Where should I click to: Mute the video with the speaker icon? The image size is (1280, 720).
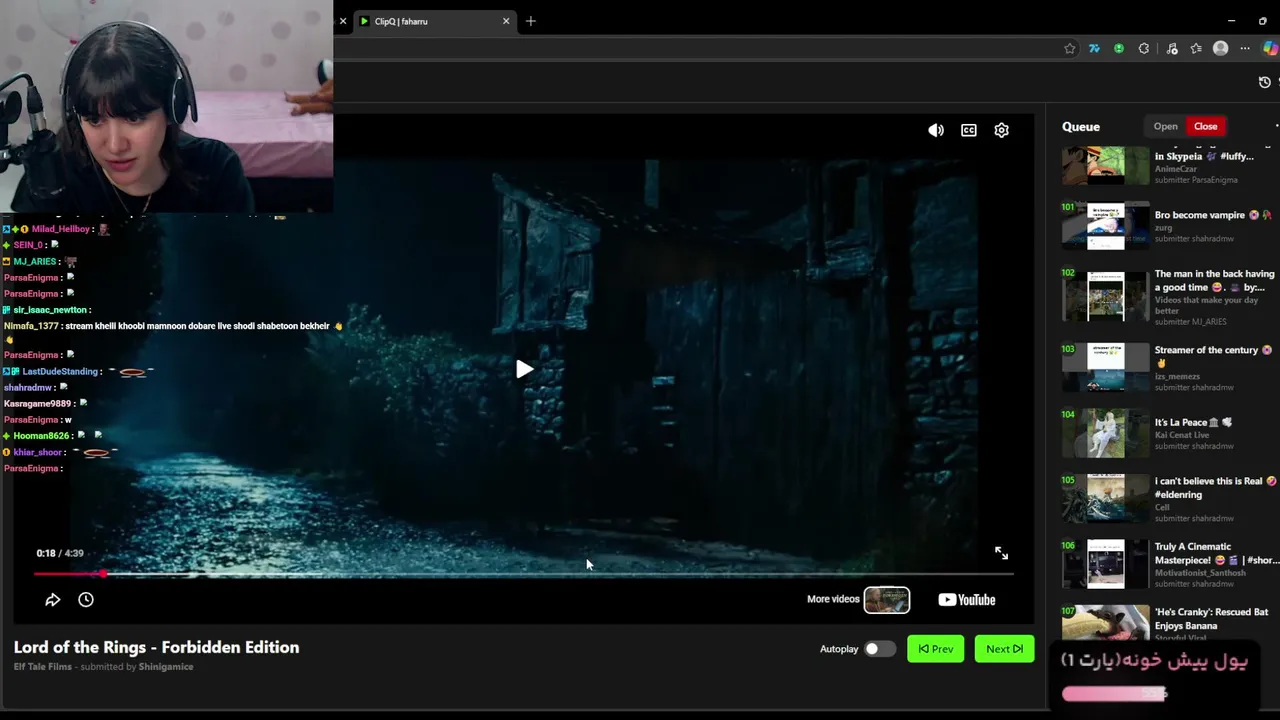tap(936, 130)
